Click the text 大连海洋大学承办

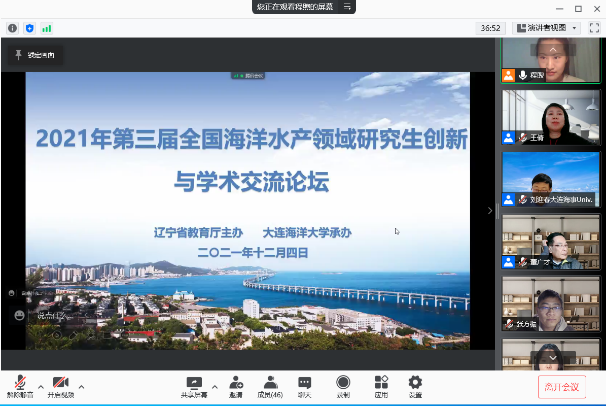[307, 233]
